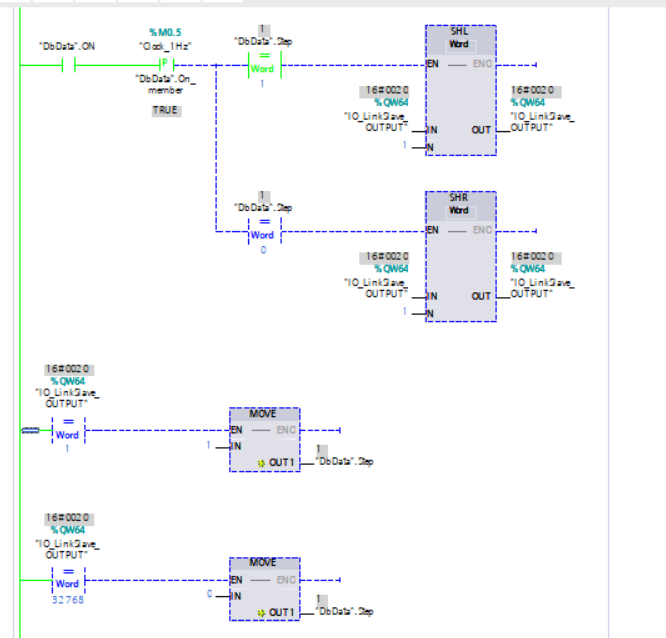The image size is (666, 638).
Task: Click the IN value 0 of lower MOVE
Action: pos(209,594)
